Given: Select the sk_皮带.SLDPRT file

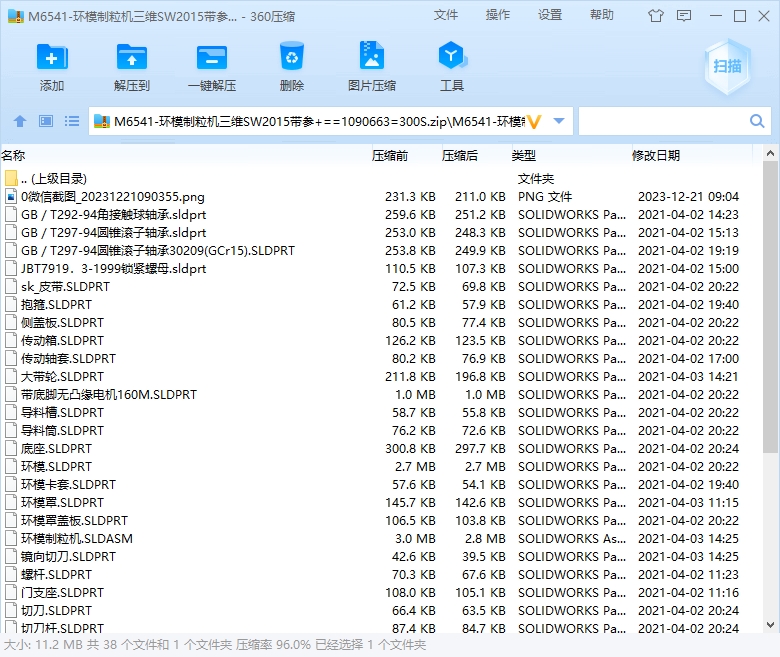Looking at the screenshot, I should click(381, 286).
